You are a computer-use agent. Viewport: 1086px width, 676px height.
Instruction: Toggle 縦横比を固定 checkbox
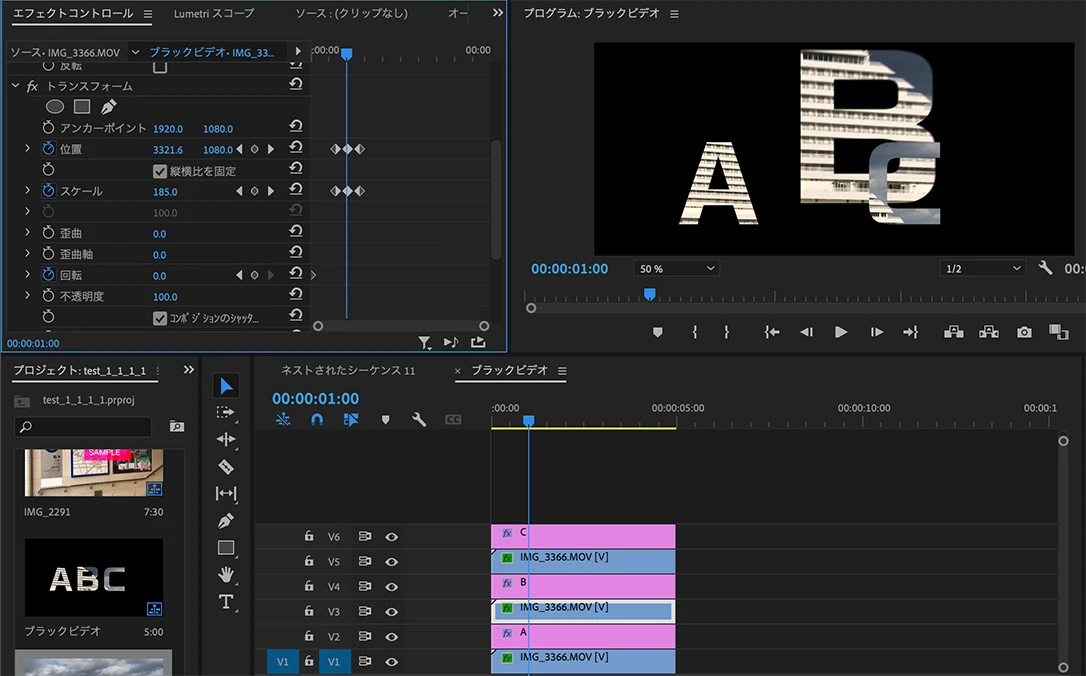pyautogui.click(x=160, y=171)
